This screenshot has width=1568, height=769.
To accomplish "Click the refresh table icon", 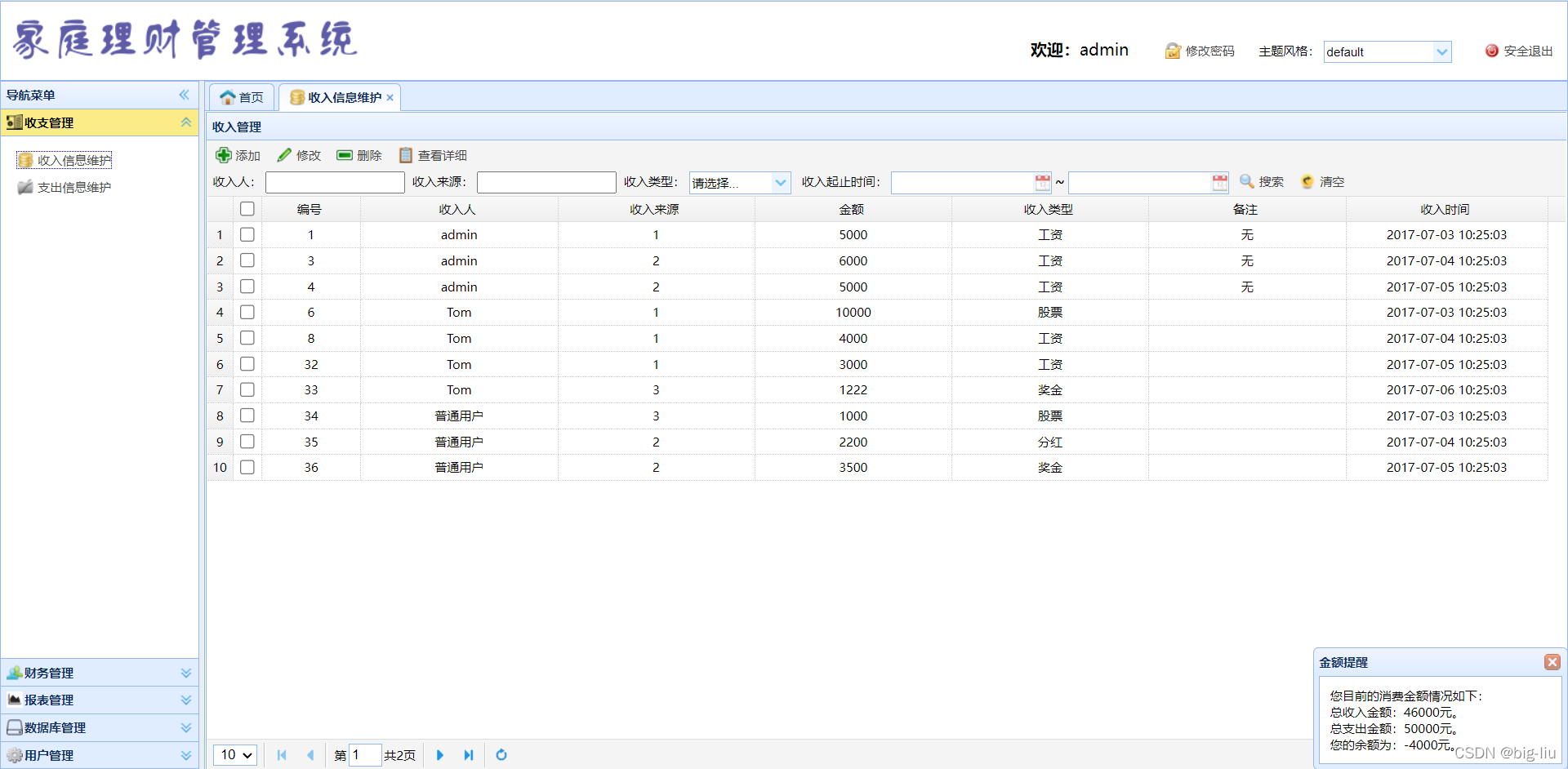I will pyautogui.click(x=501, y=755).
